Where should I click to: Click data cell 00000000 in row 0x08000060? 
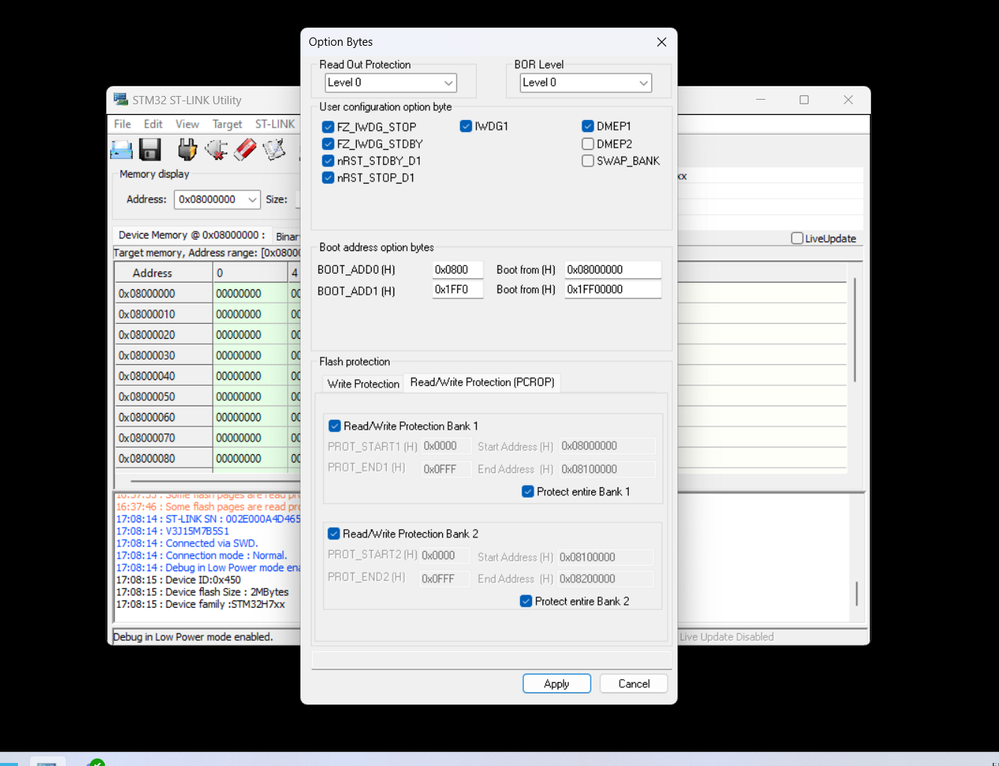250,417
